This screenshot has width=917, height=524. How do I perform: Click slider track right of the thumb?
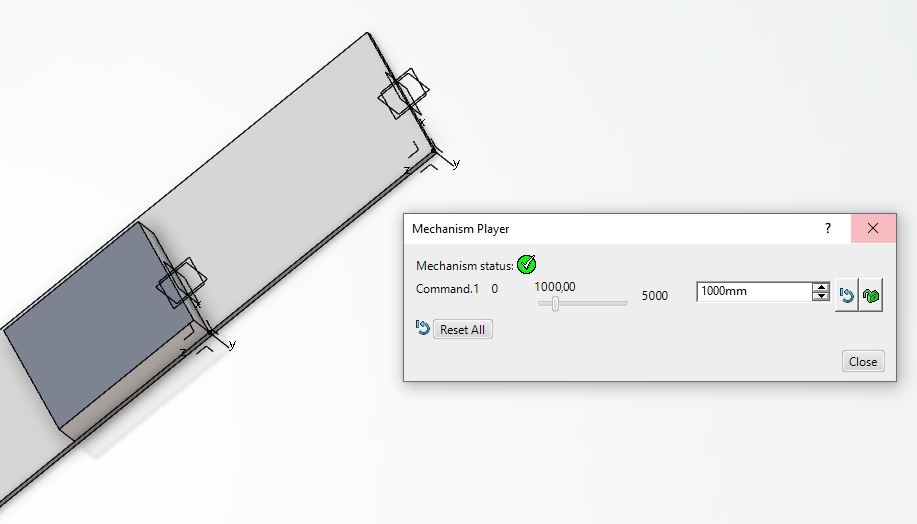593,304
